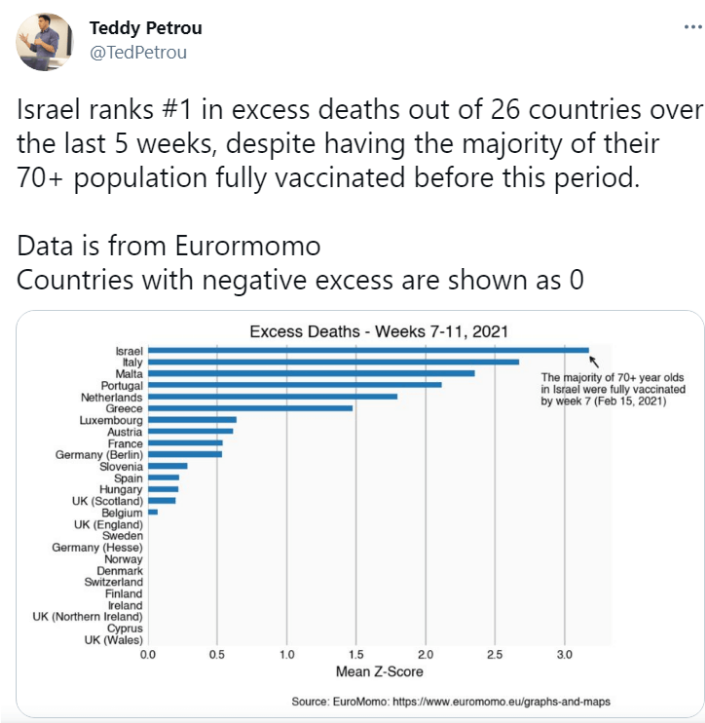Click the Greece bar in the chart

click(250, 408)
